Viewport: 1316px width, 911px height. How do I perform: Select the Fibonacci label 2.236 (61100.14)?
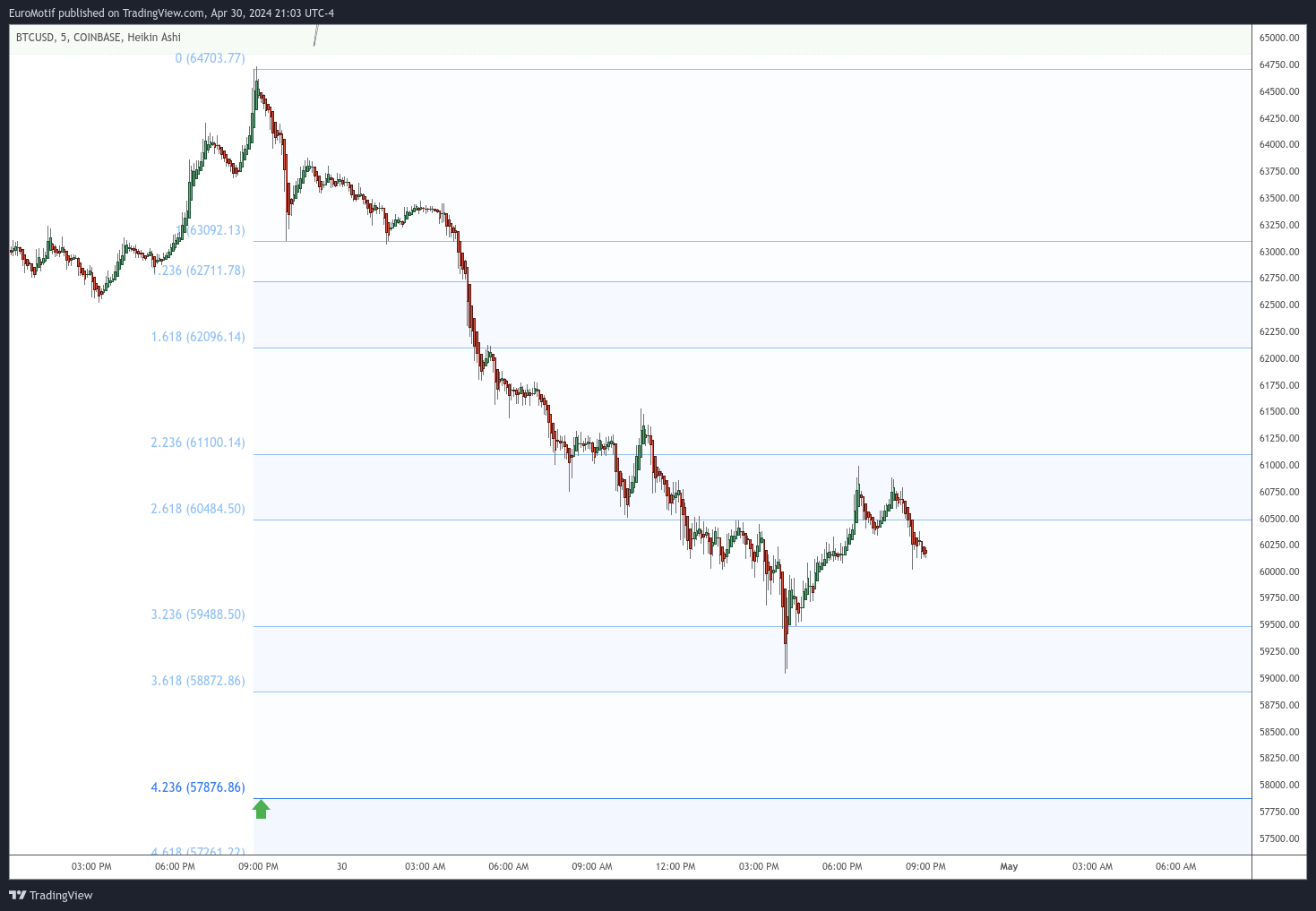coord(198,443)
